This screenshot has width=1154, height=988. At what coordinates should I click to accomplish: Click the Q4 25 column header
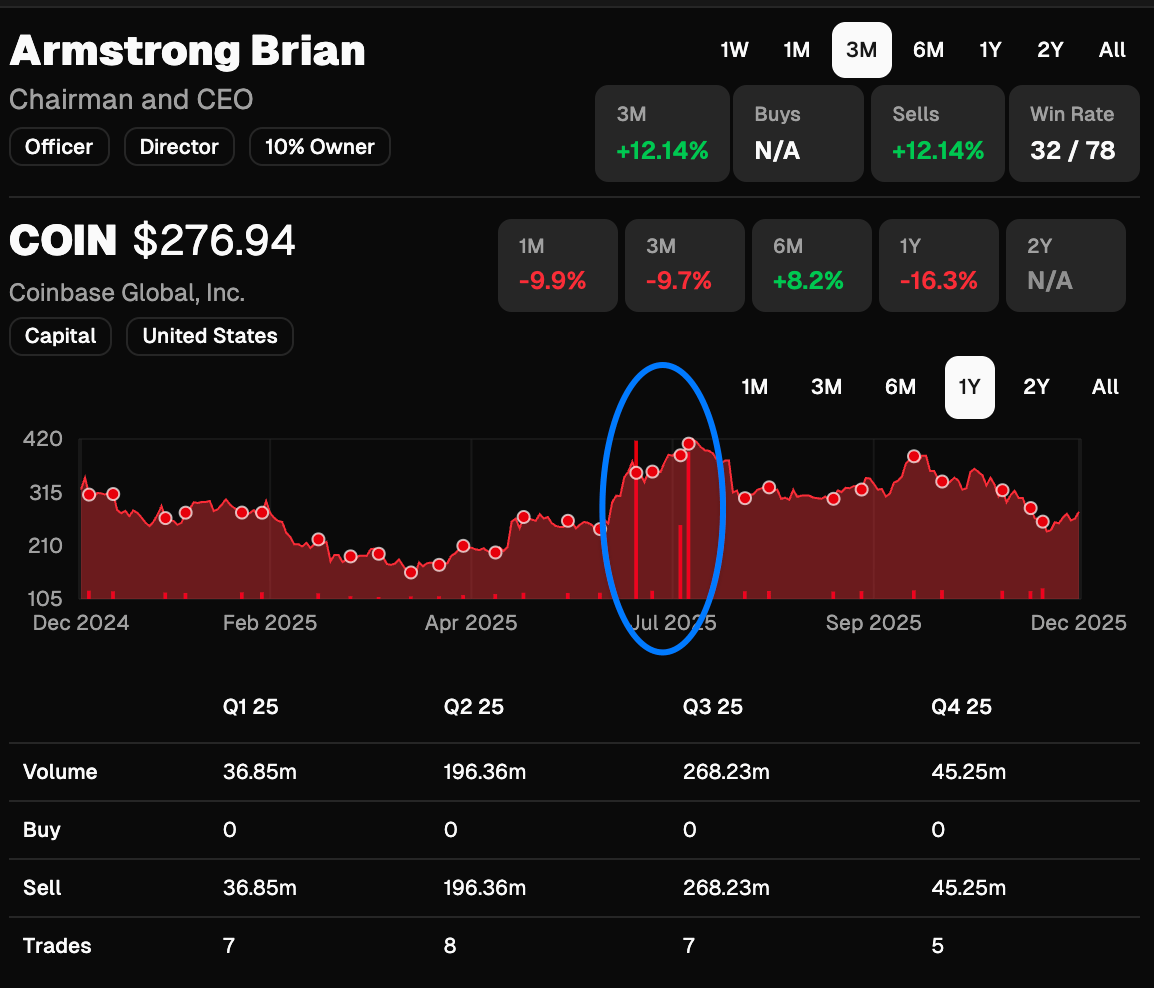pyautogui.click(x=961, y=707)
